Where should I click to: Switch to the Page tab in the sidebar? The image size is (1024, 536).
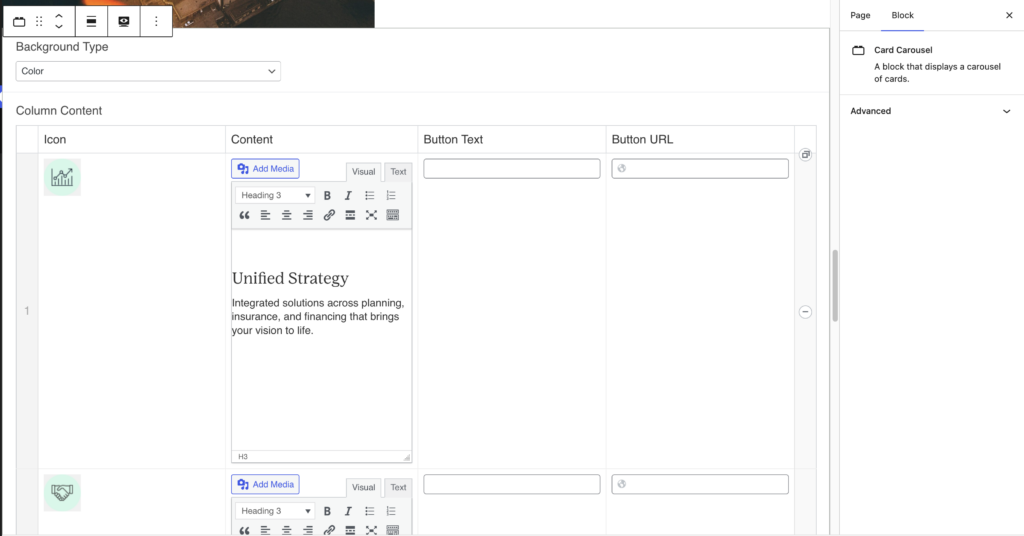click(x=860, y=15)
